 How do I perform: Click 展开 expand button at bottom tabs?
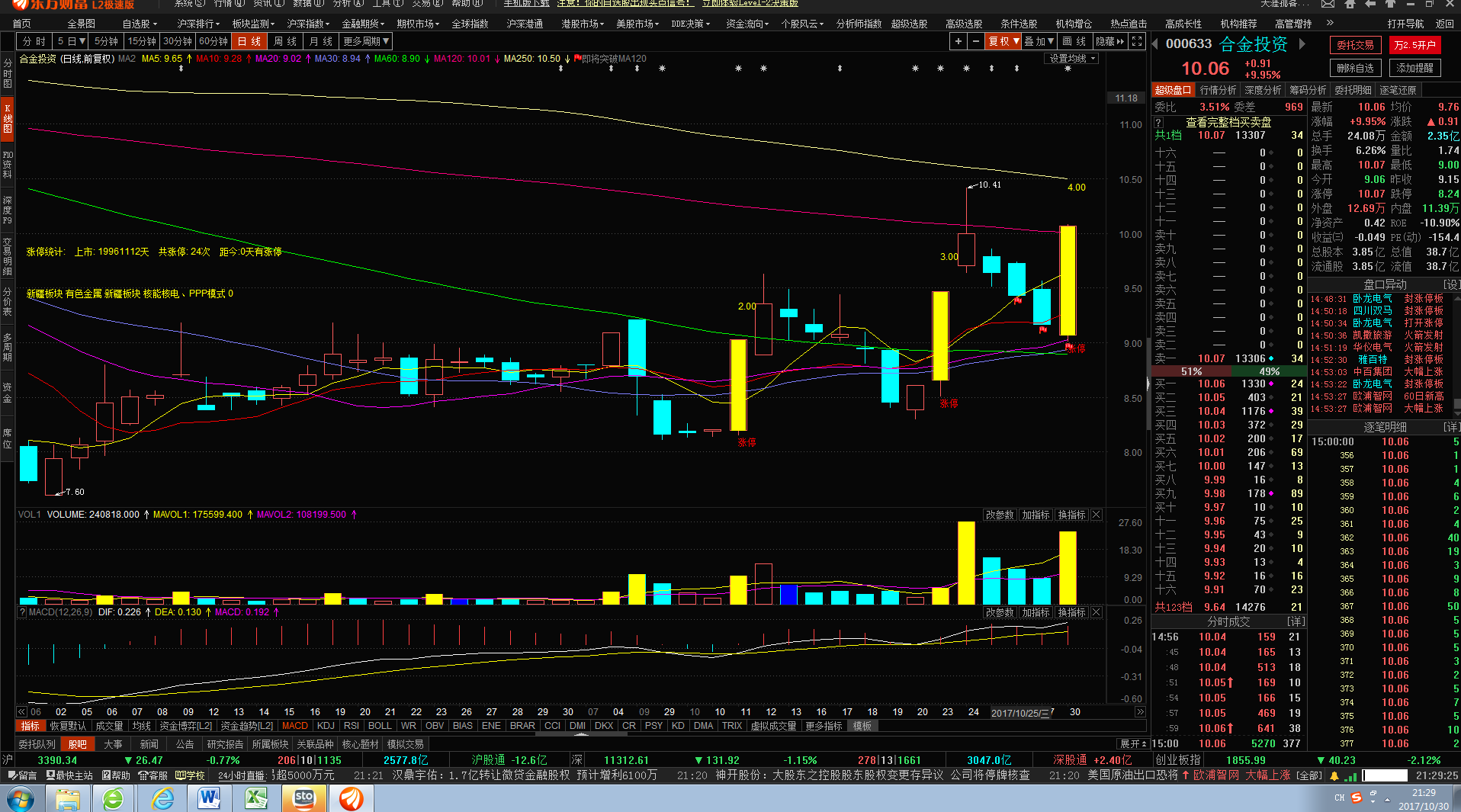[1133, 744]
